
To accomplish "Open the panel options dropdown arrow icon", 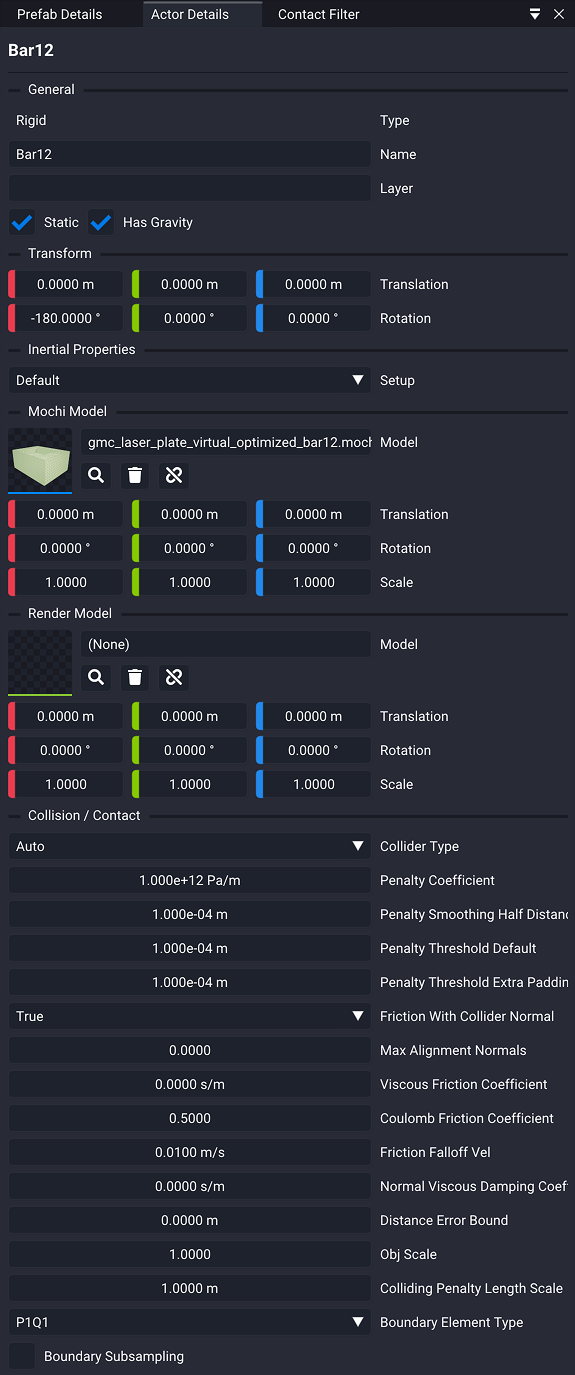I will coord(535,14).
